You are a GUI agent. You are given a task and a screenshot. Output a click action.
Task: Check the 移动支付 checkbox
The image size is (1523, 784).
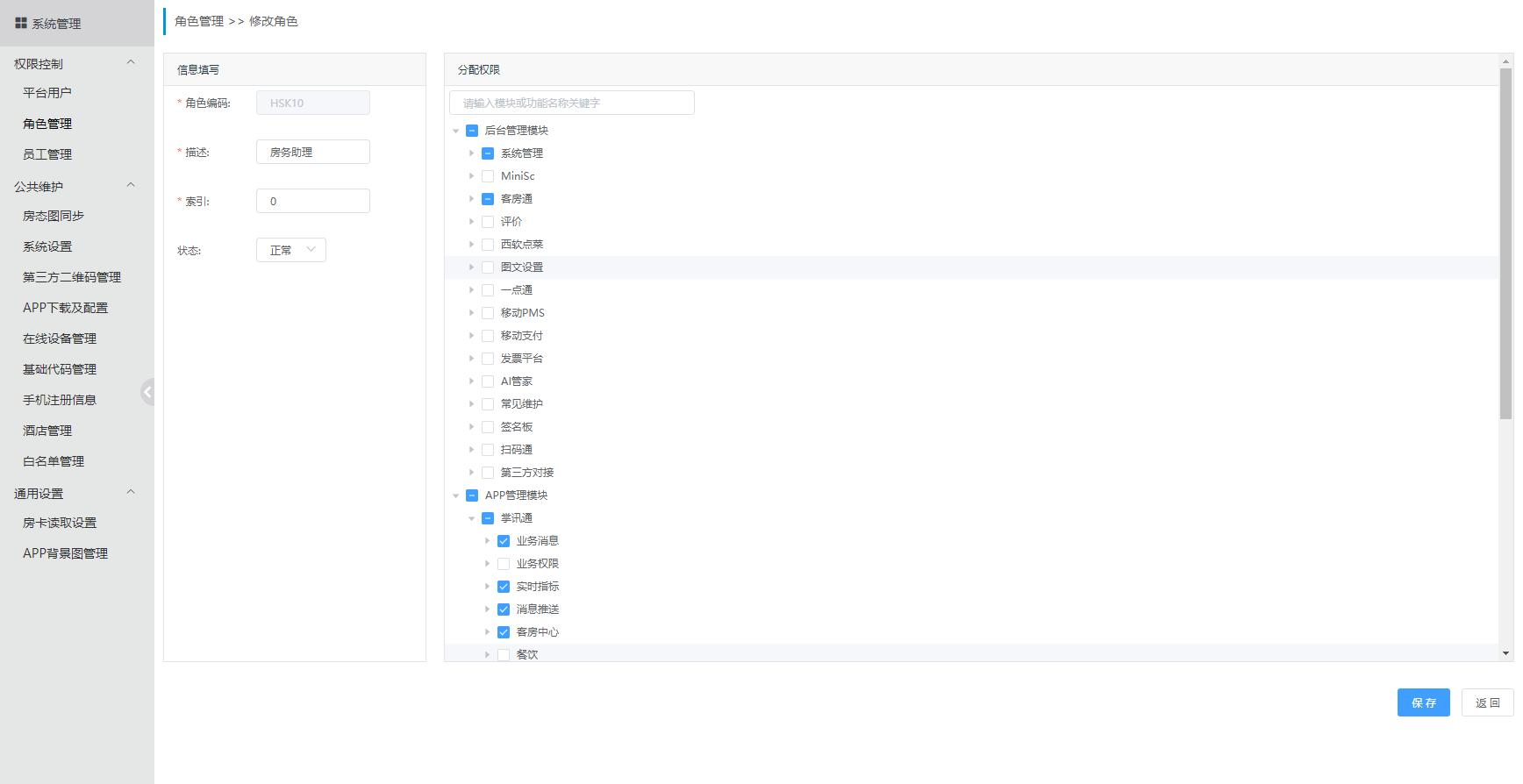[488, 336]
